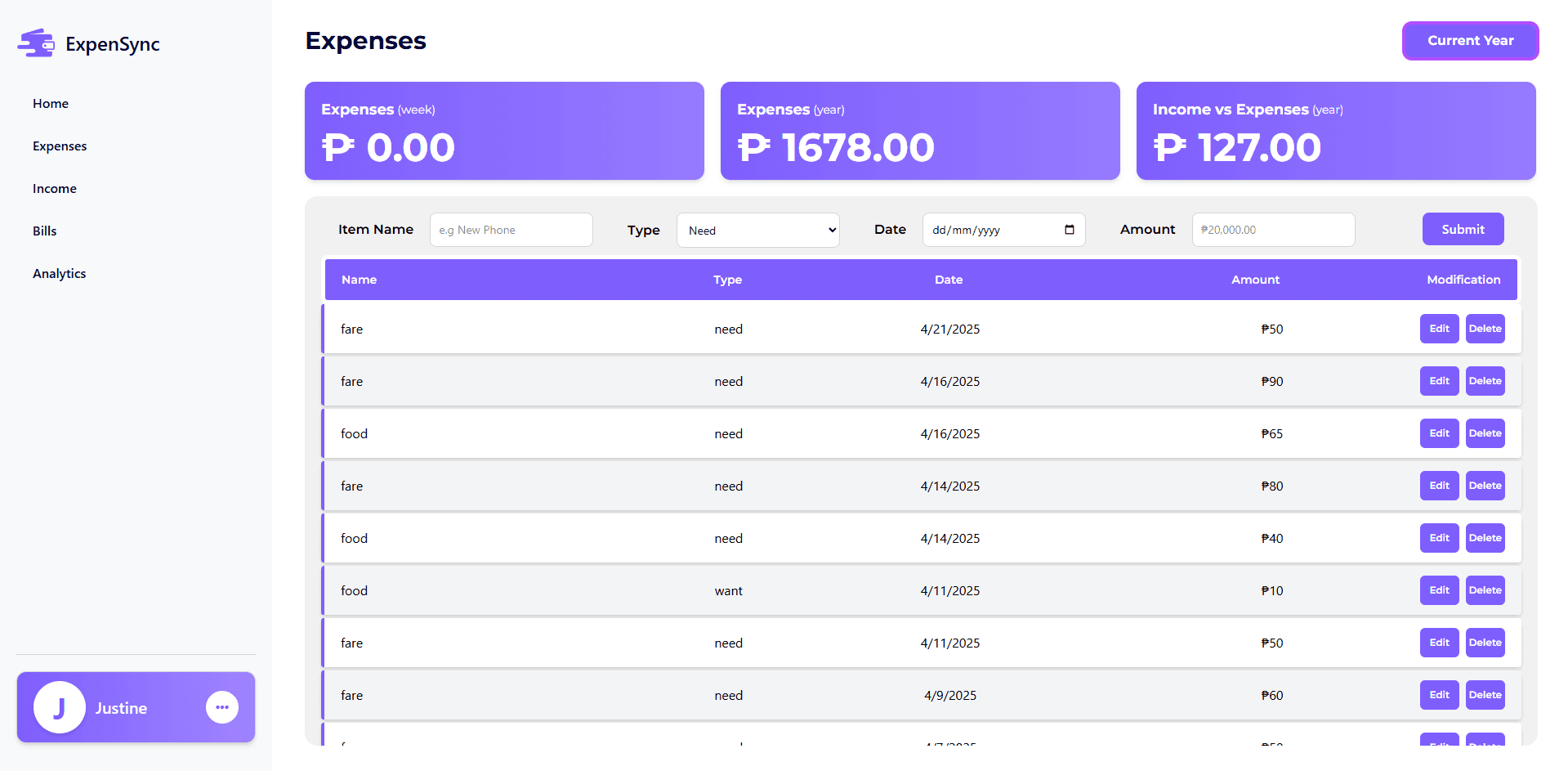Navigate to Bills in the sidebar
Viewport: 1568px width, 771px height.
coord(45,231)
